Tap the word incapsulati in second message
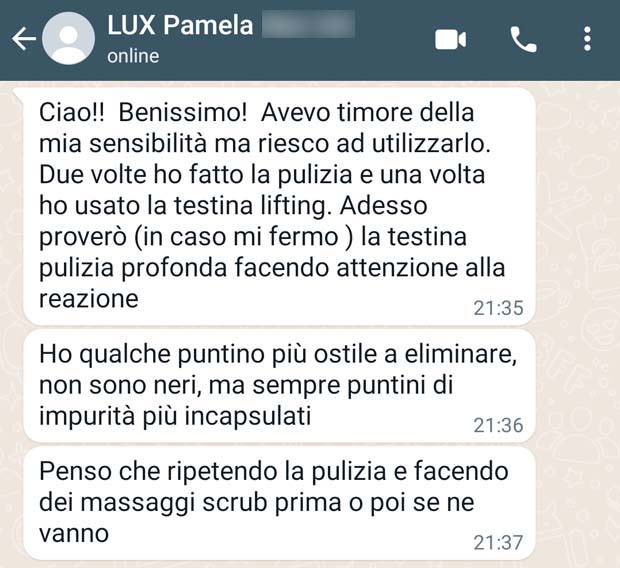Image resolution: width=620 pixels, height=568 pixels. pyautogui.click(x=248, y=417)
